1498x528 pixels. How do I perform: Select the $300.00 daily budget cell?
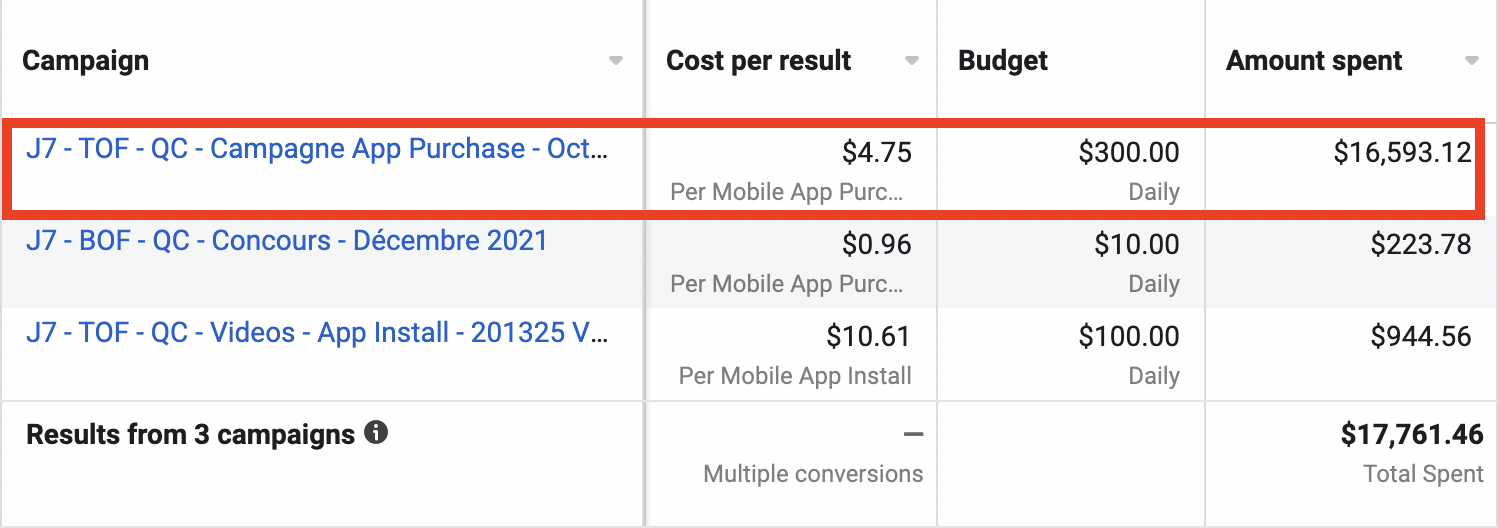pyautogui.click(x=1129, y=153)
